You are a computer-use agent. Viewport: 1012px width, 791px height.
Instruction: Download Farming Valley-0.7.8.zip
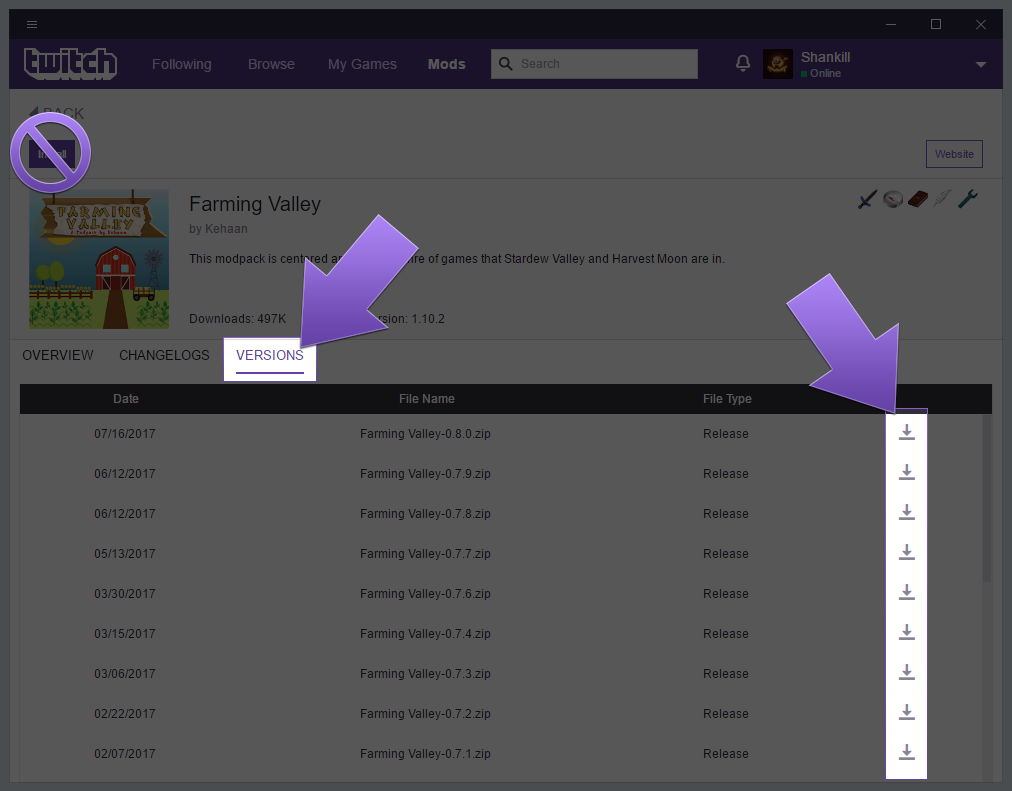click(x=907, y=512)
